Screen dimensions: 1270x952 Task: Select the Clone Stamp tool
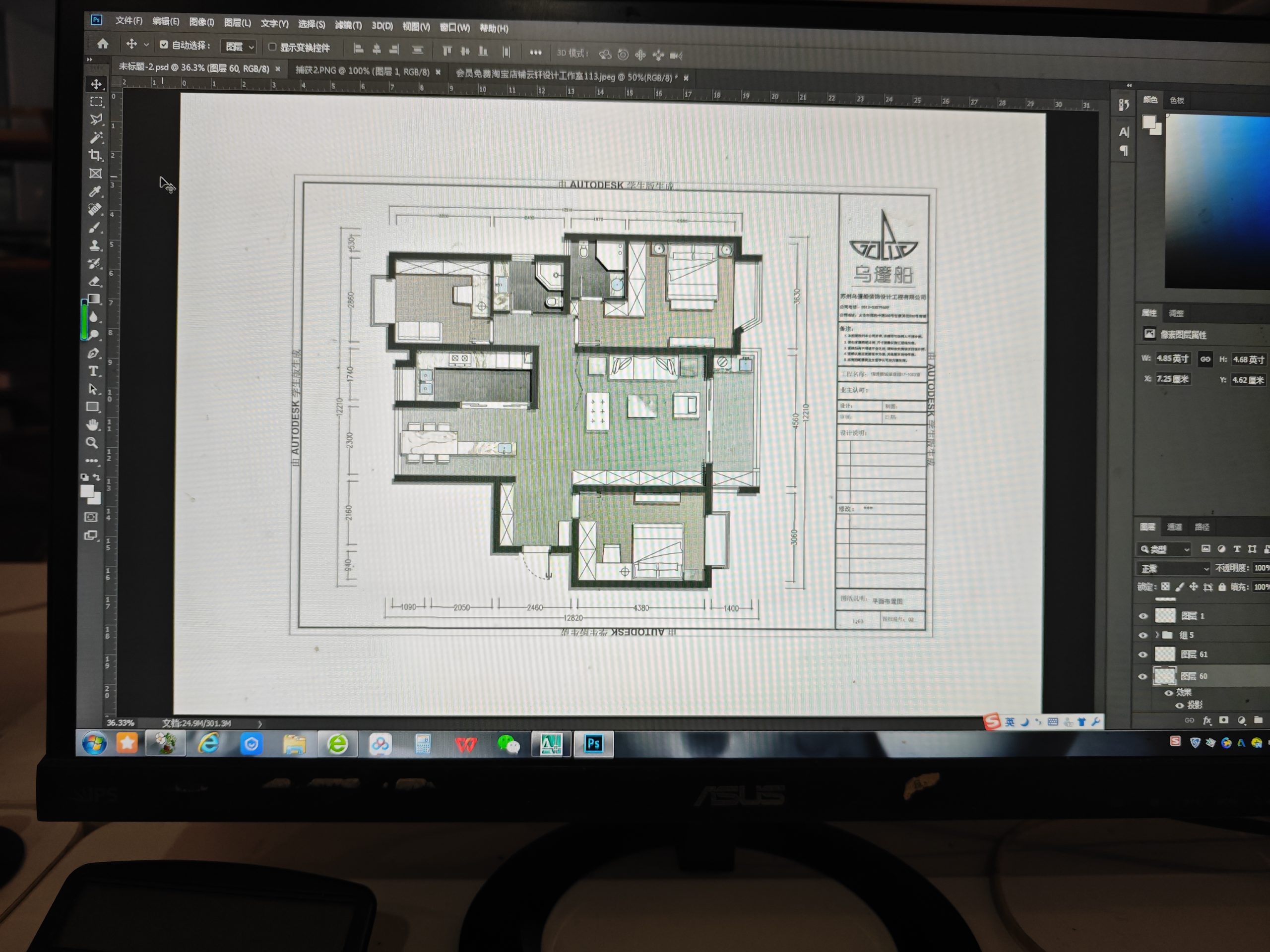point(95,245)
